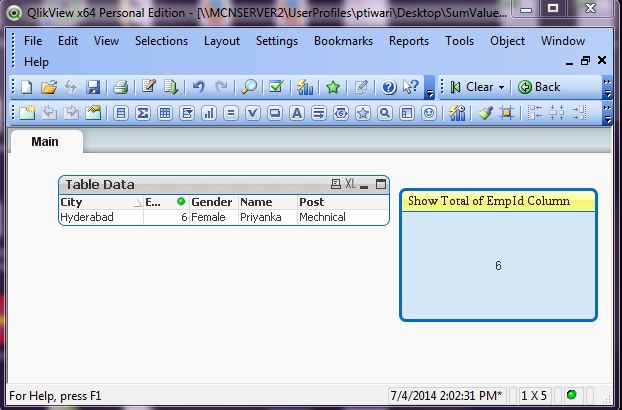Create a Chart object
The width and height of the screenshot is (622, 410).
(x=209, y=113)
